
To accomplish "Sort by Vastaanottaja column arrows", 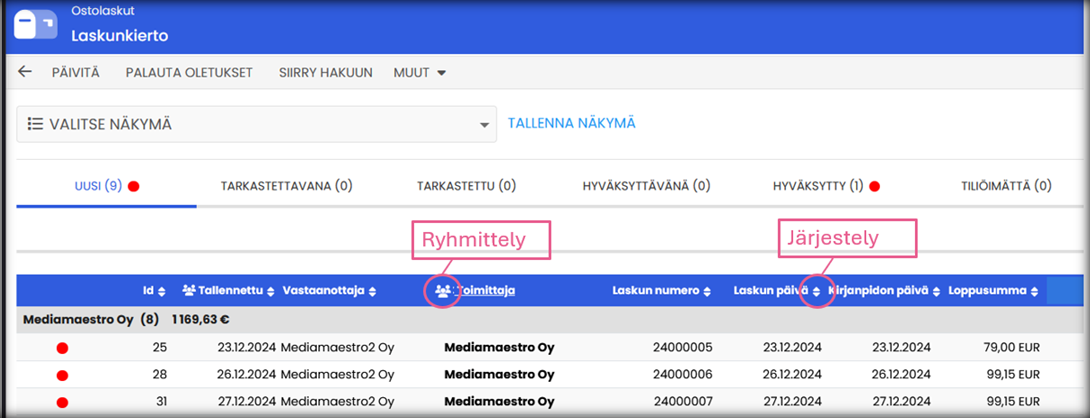I will (372, 291).
